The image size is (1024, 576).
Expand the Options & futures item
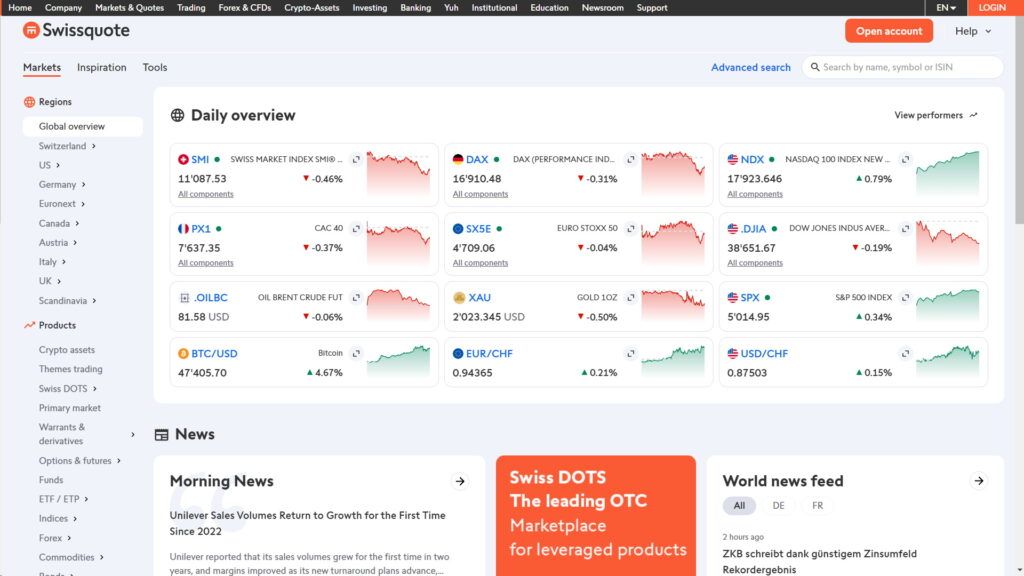(118, 460)
